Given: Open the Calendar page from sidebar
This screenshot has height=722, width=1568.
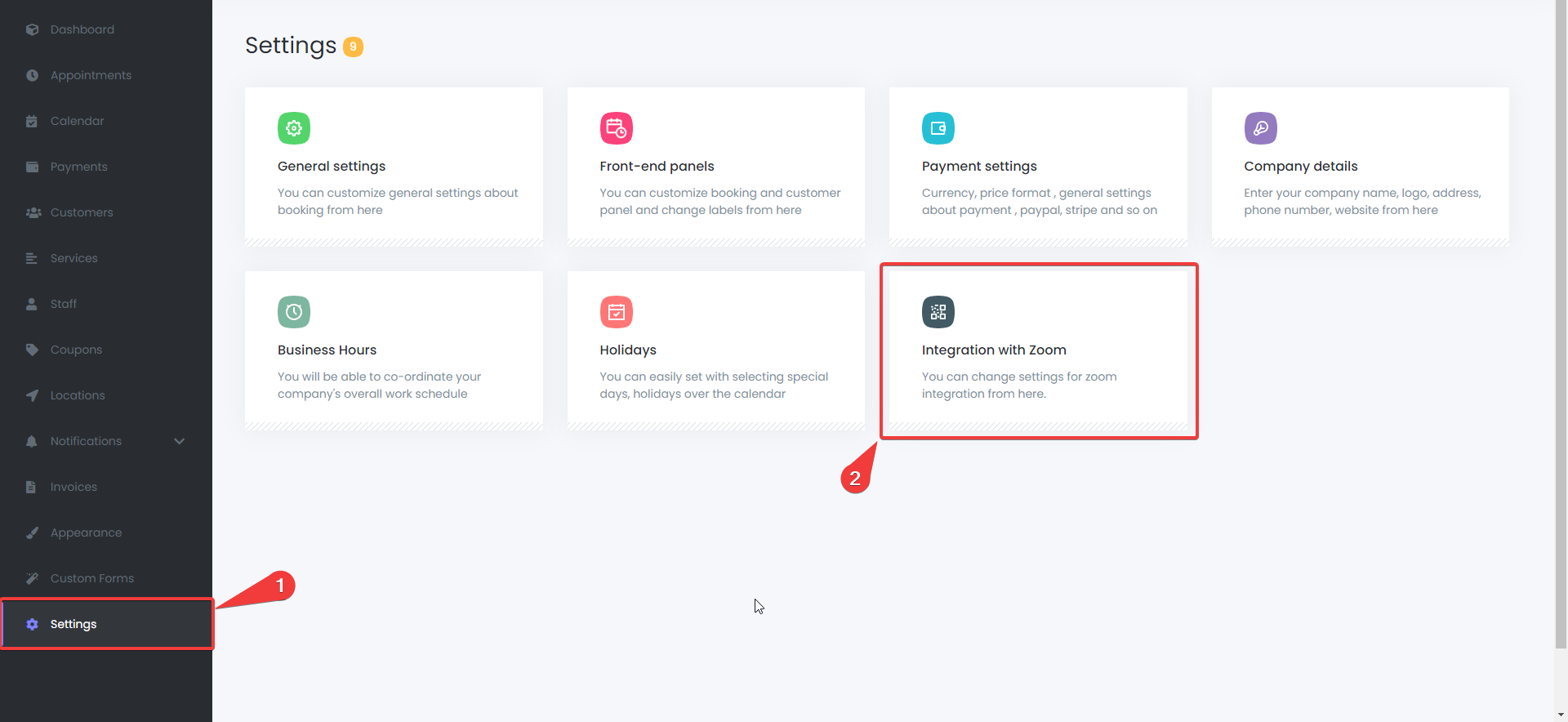Looking at the screenshot, I should point(77,121).
